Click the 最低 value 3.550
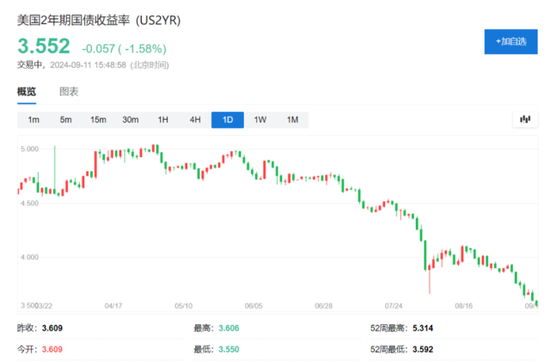Screen dimensions: 550x362 pyautogui.click(x=229, y=349)
